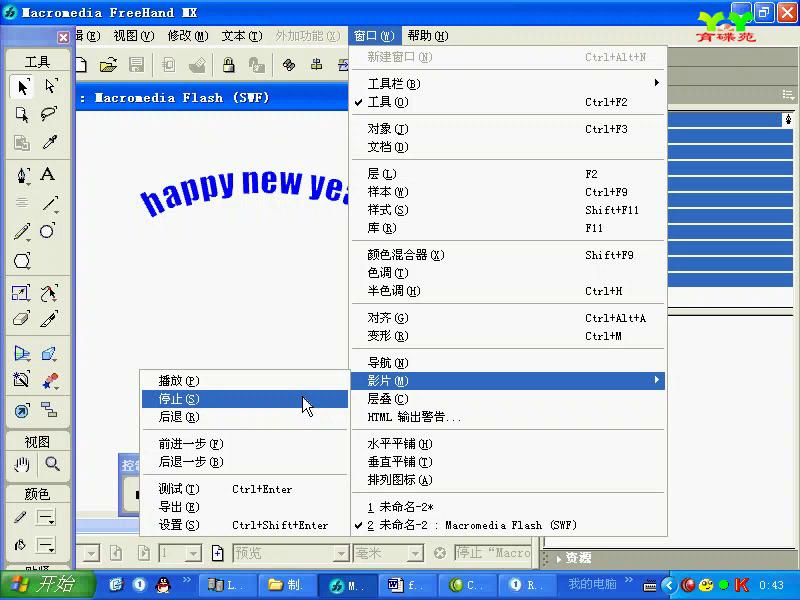800x600 pixels.
Task: Select the Knife tool
Action: 49,319
